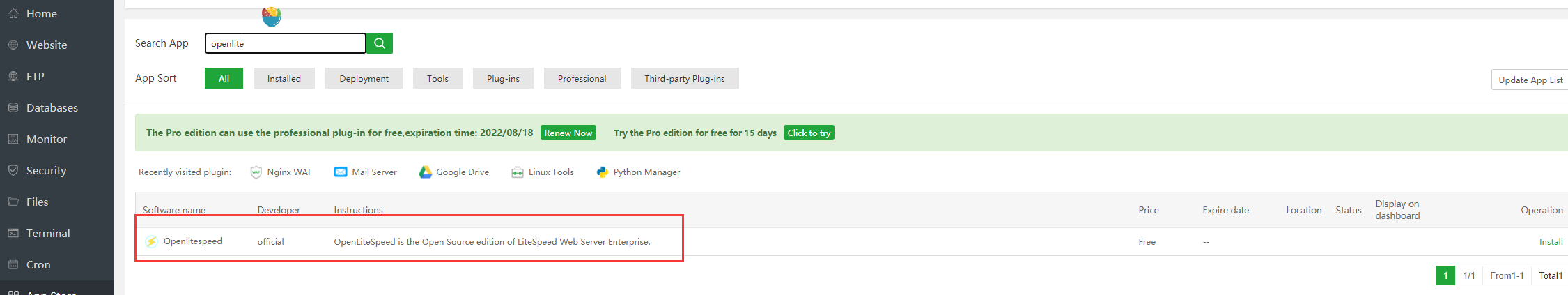Go to Databases in the sidebar
The width and height of the screenshot is (1568, 295).
click(x=52, y=108)
